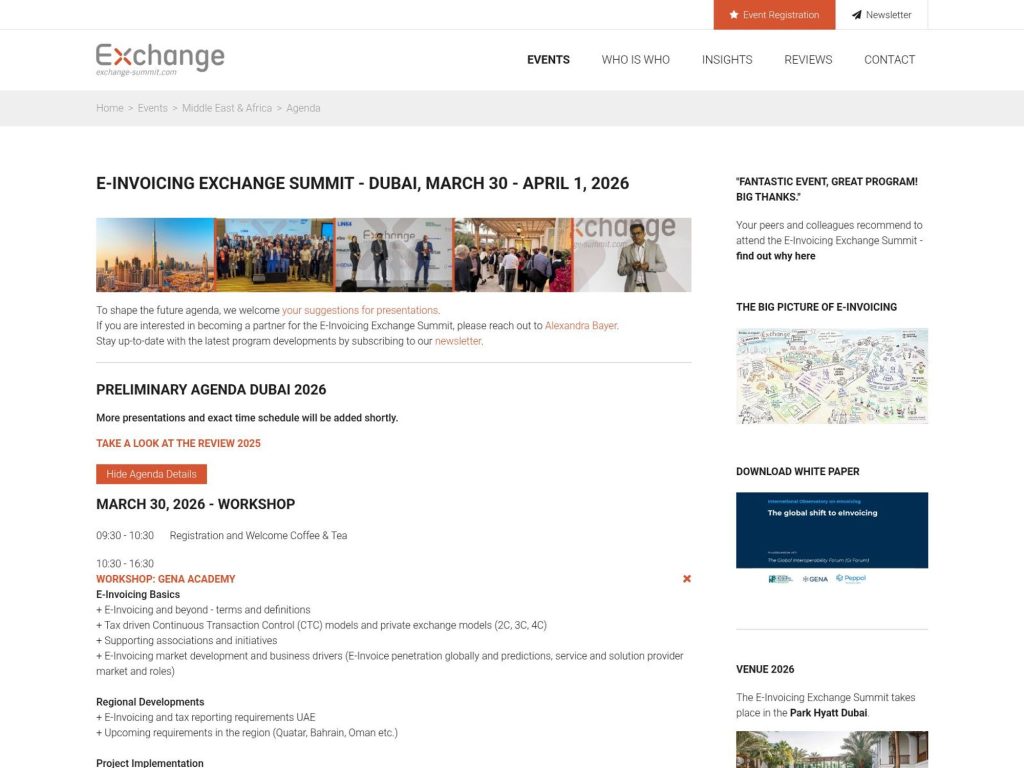Click 'your suggestions for presentations' link
This screenshot has height=768, width=1024.
point(359,310)
